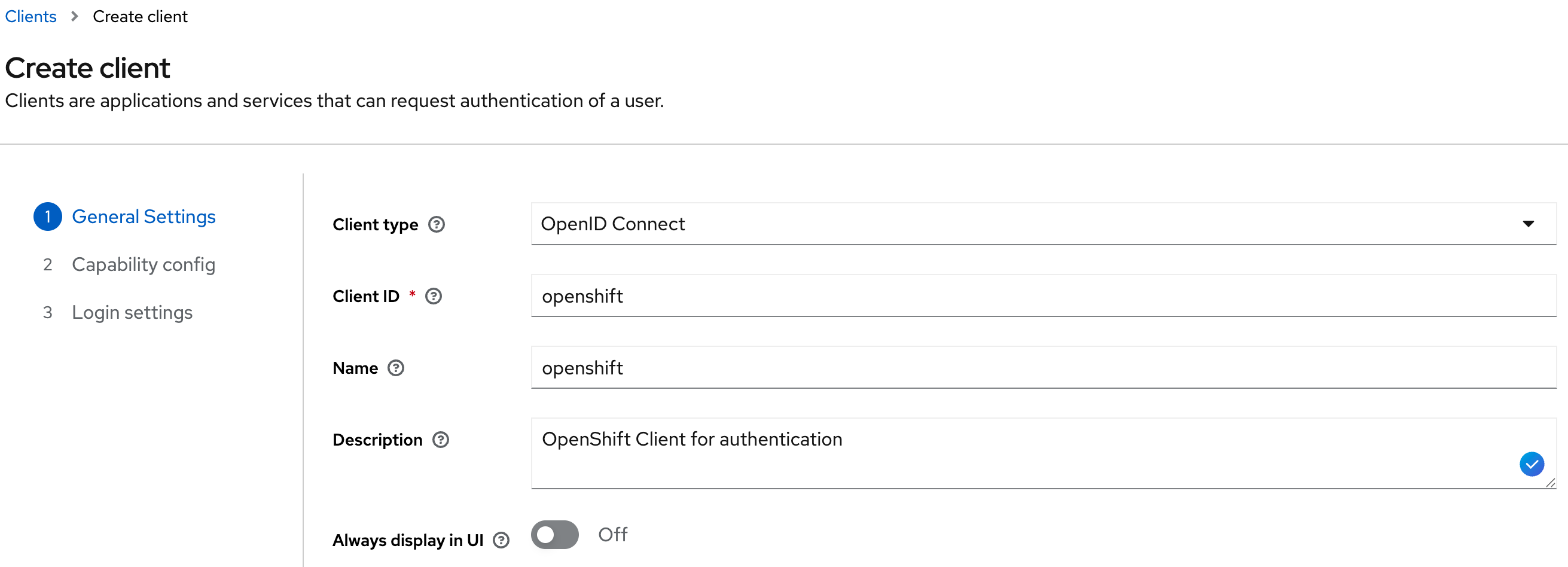Open Client type help tooltip

click(x=436, y=224)
